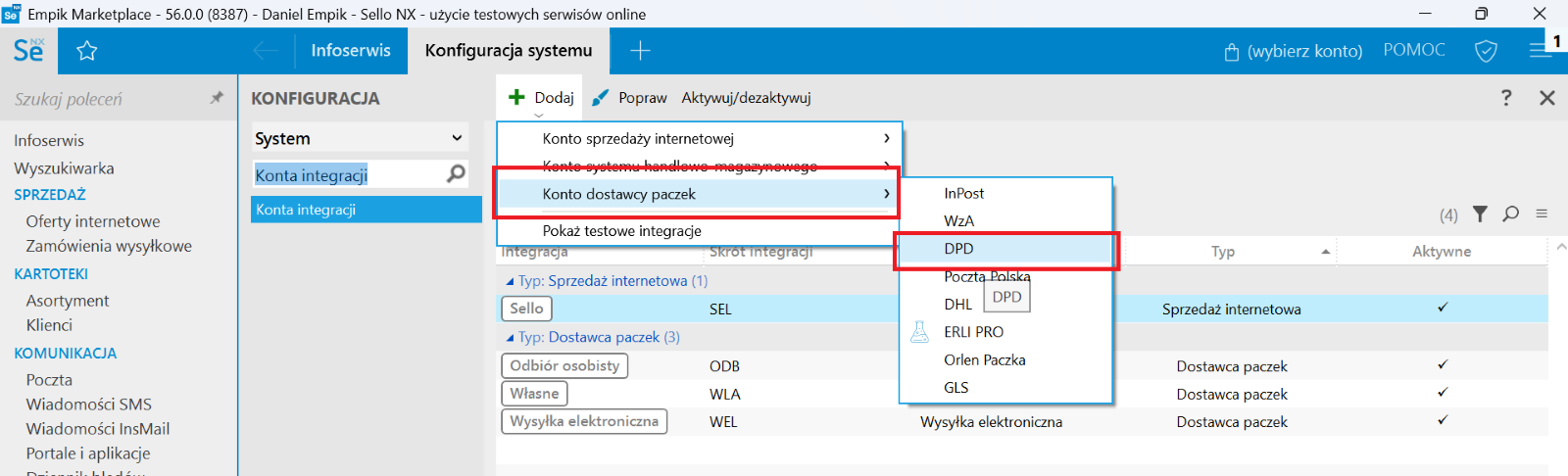1568x476 pixels.
Task: Click the favorites star icon
Action: tap(86, 51)
